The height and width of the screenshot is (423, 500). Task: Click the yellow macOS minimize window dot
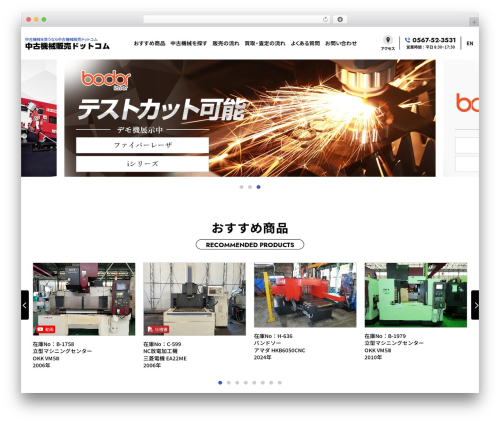pyautogui.click(x=36, y=20)
